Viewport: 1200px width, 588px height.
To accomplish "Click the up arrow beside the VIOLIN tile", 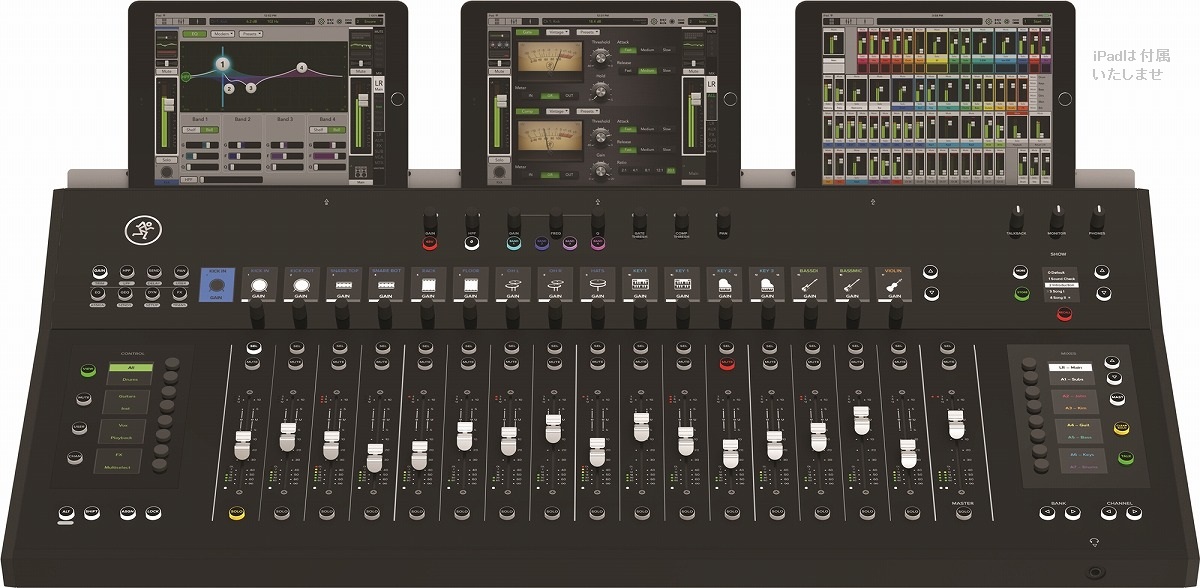I will [x=931, y=271].
